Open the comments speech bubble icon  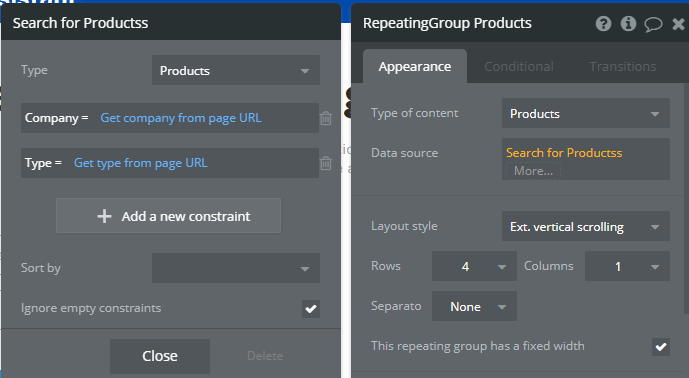point(653,24)
